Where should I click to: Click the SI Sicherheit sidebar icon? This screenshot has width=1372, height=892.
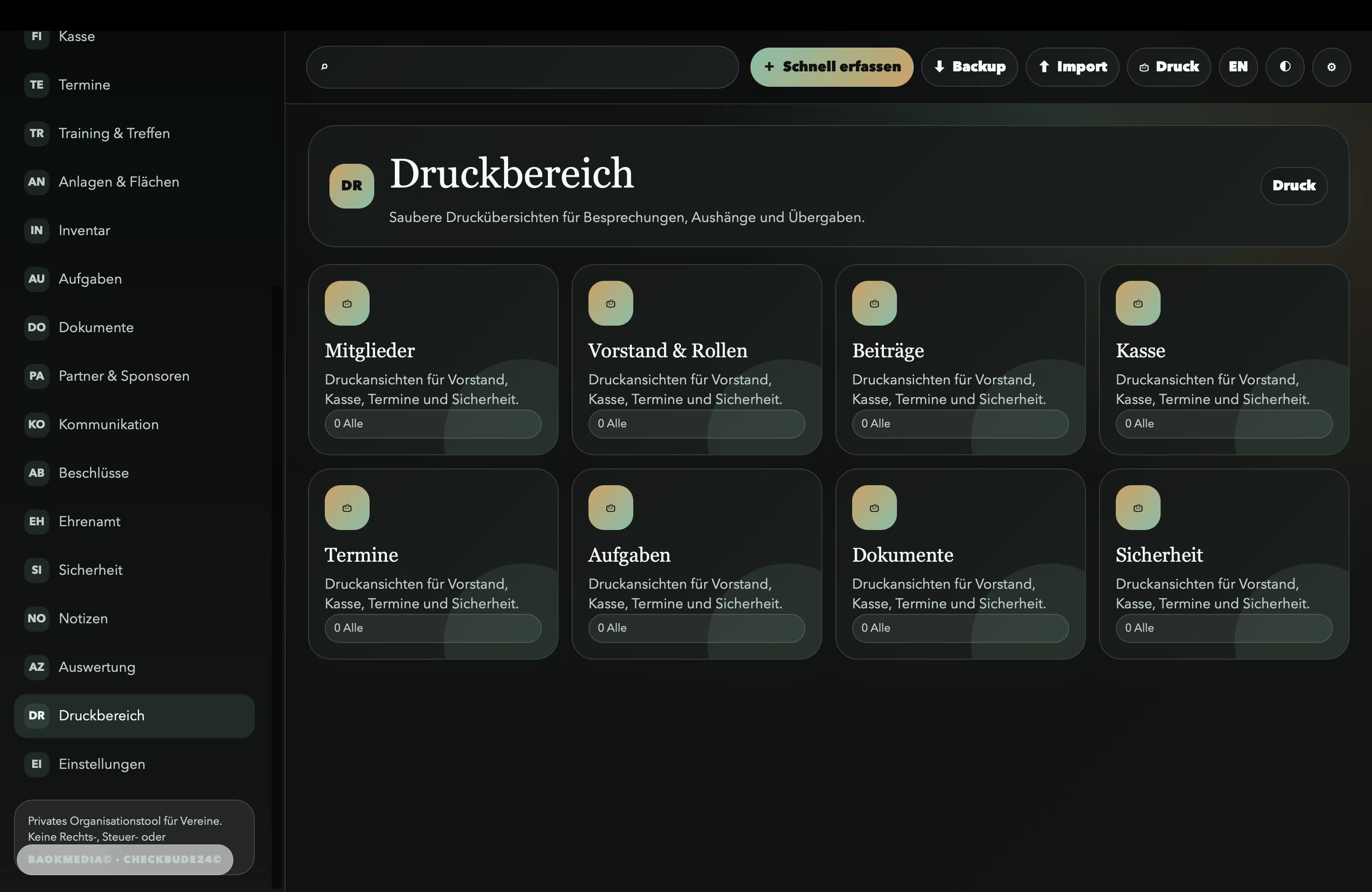[36, 570]
